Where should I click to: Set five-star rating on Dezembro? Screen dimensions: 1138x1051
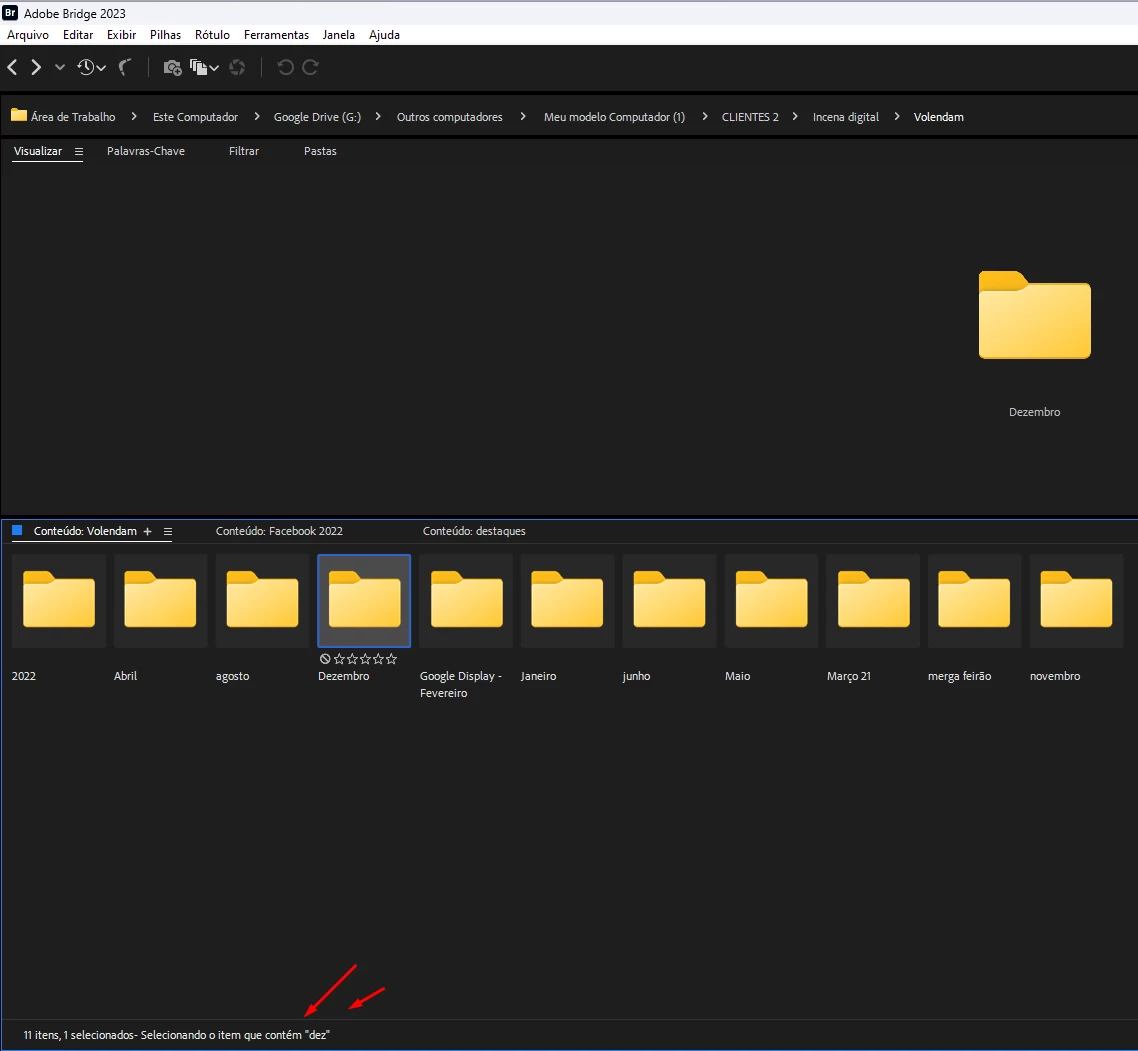pyautogui.click(x=391, y=659)
